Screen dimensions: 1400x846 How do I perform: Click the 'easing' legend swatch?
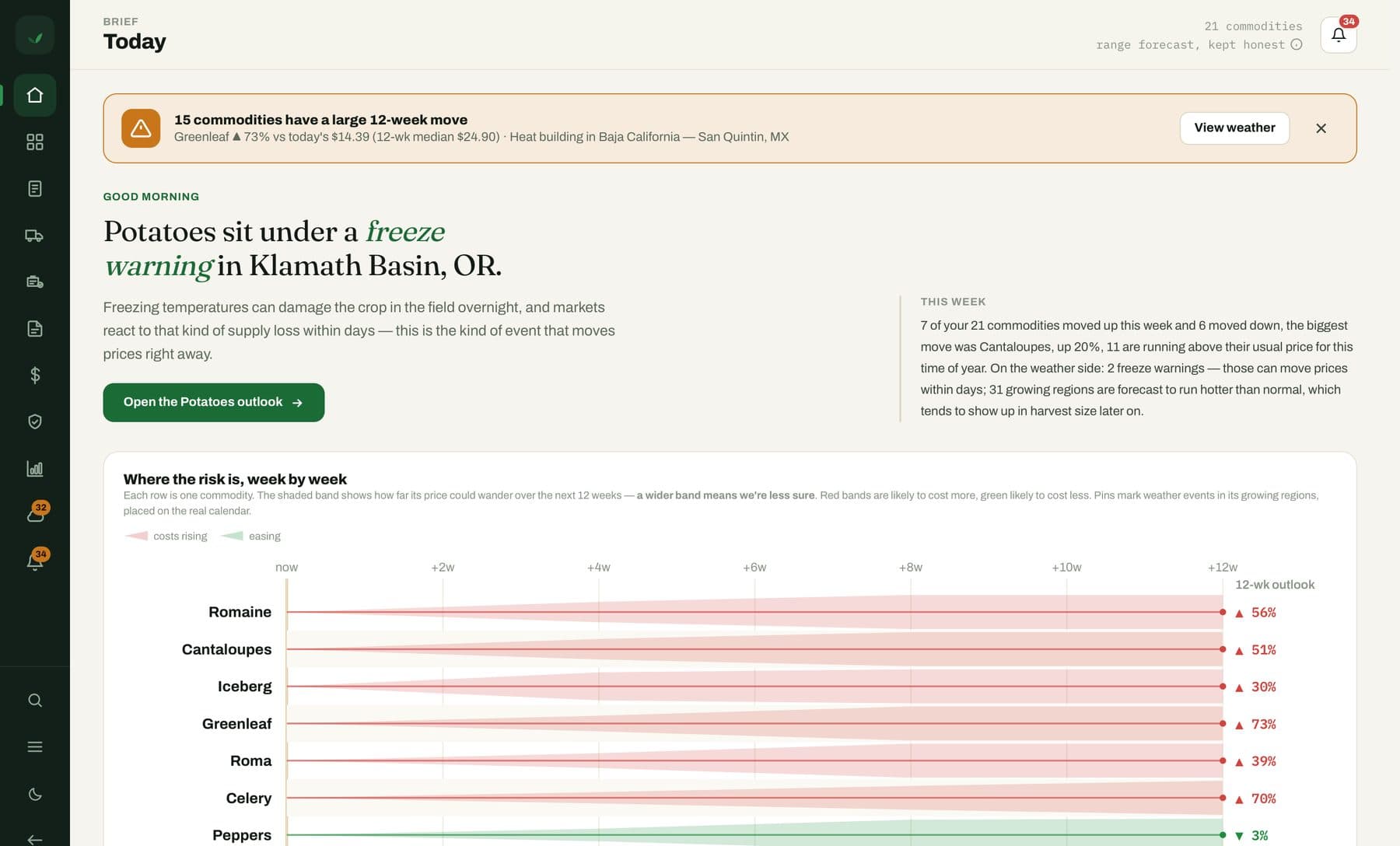tap(232, 536)
